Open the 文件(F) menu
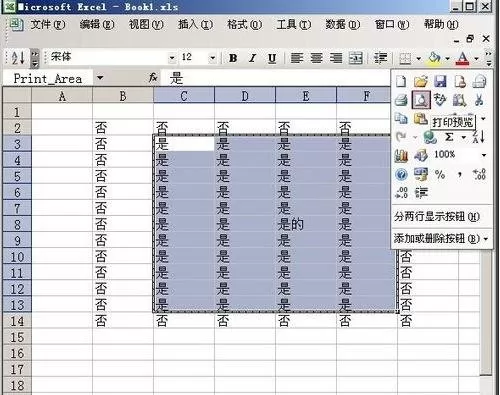The height and width of the screenshot is (395, 500). 48,24
